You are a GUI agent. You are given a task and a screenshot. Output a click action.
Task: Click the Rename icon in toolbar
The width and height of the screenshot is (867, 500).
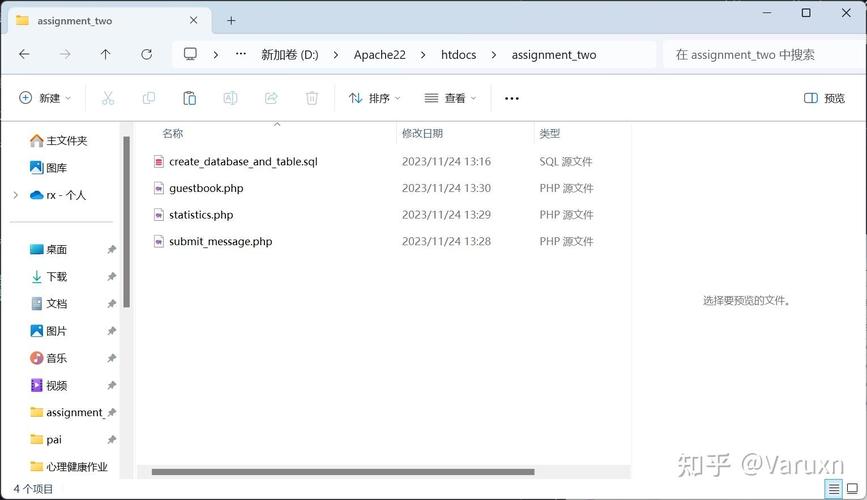point(230,98)
